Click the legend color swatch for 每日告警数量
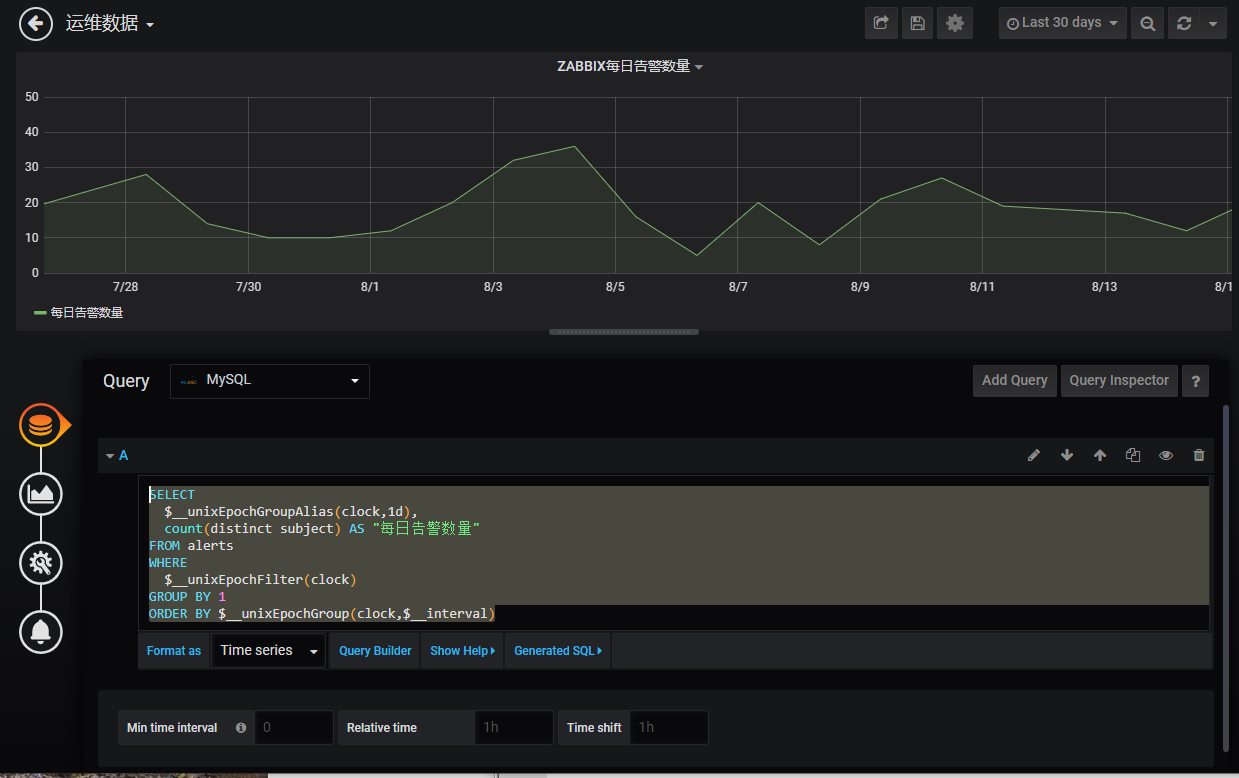Viewport: 1239px width, 778px height. tap(40, 313)
